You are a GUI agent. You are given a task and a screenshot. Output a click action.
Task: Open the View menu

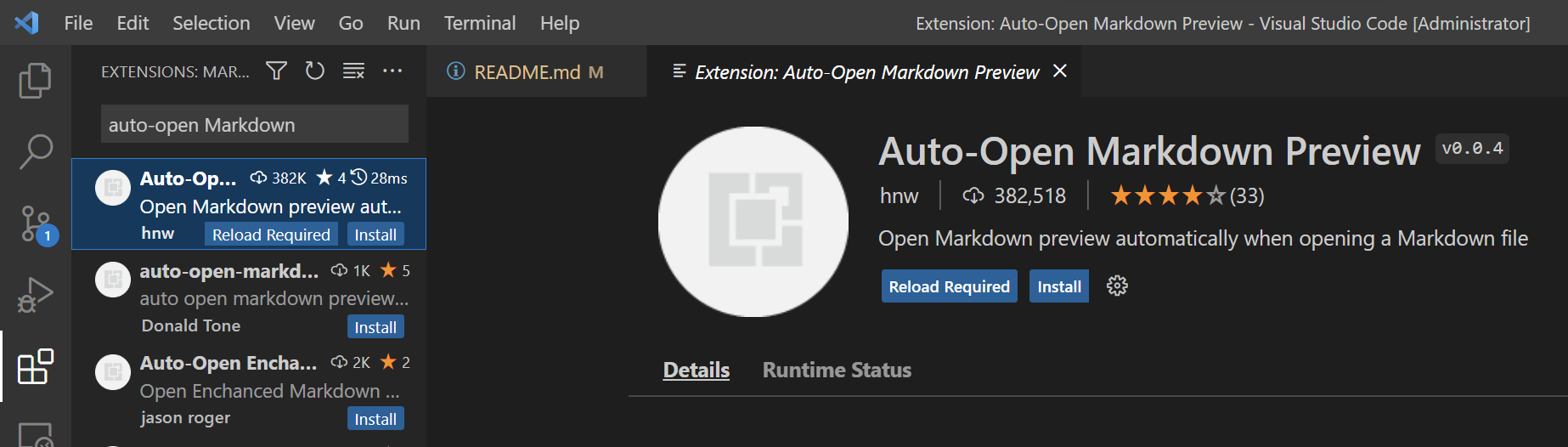click(x=294, y=23)
